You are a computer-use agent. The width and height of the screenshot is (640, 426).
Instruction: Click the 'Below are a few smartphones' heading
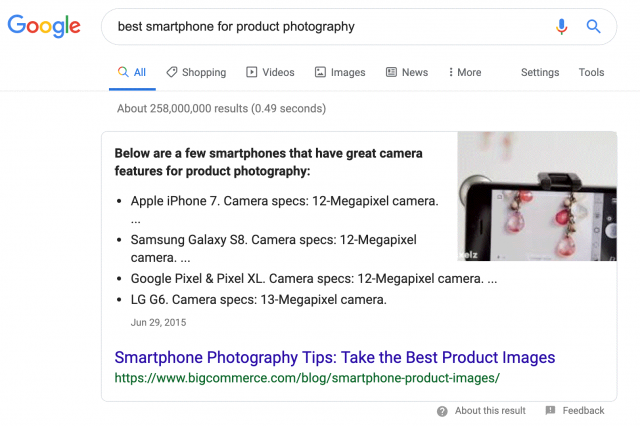coord(269,162)
